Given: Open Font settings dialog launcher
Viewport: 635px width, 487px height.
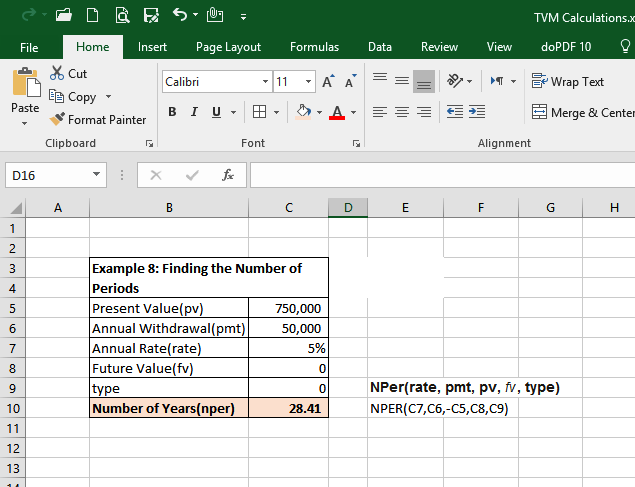Looking at the screenshot, I should tap(356, 144).
